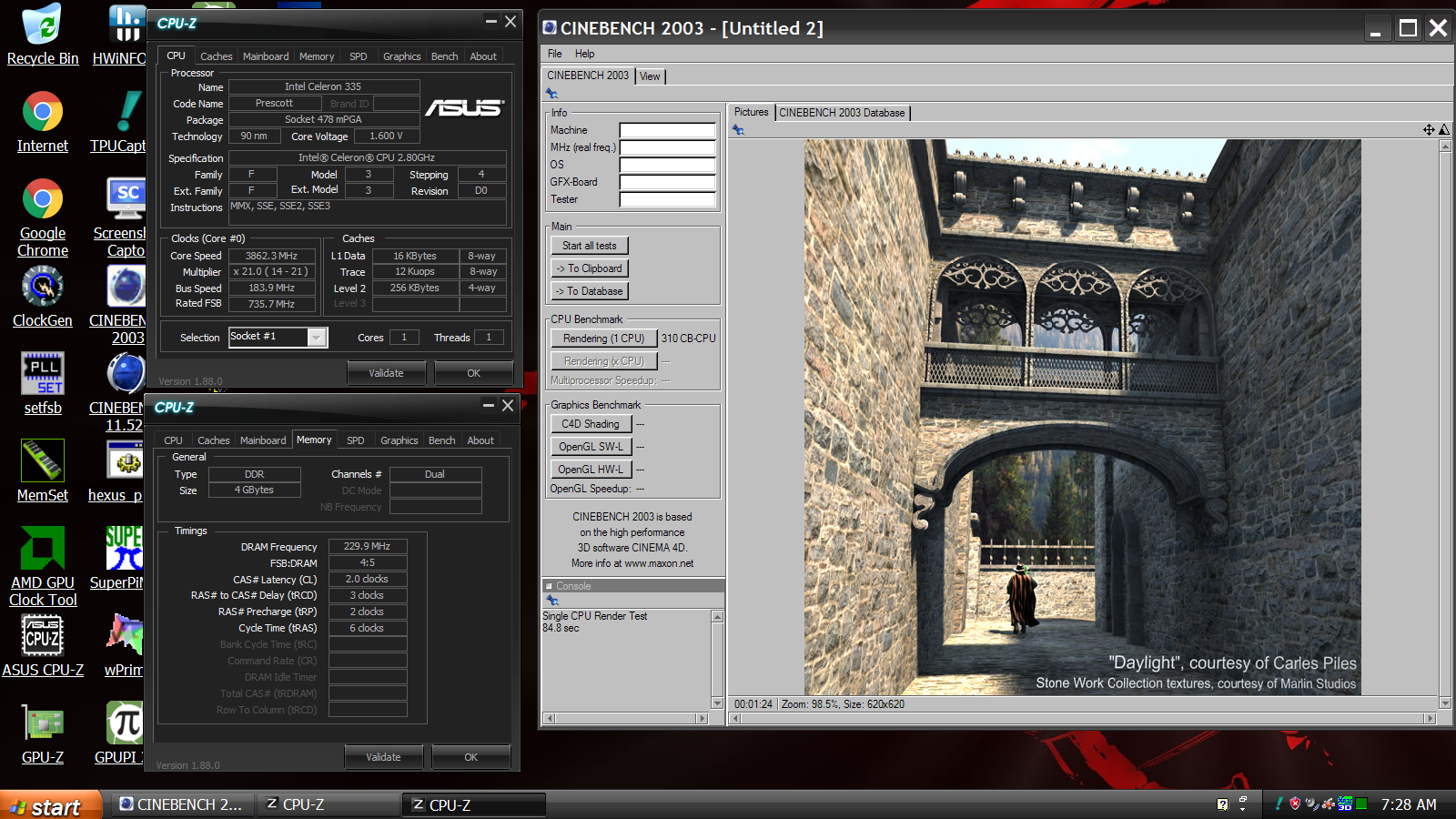Click Validate in top CPU-Z window
Viewport: 1456px width, 819px height.
click(x=386, y=373)
